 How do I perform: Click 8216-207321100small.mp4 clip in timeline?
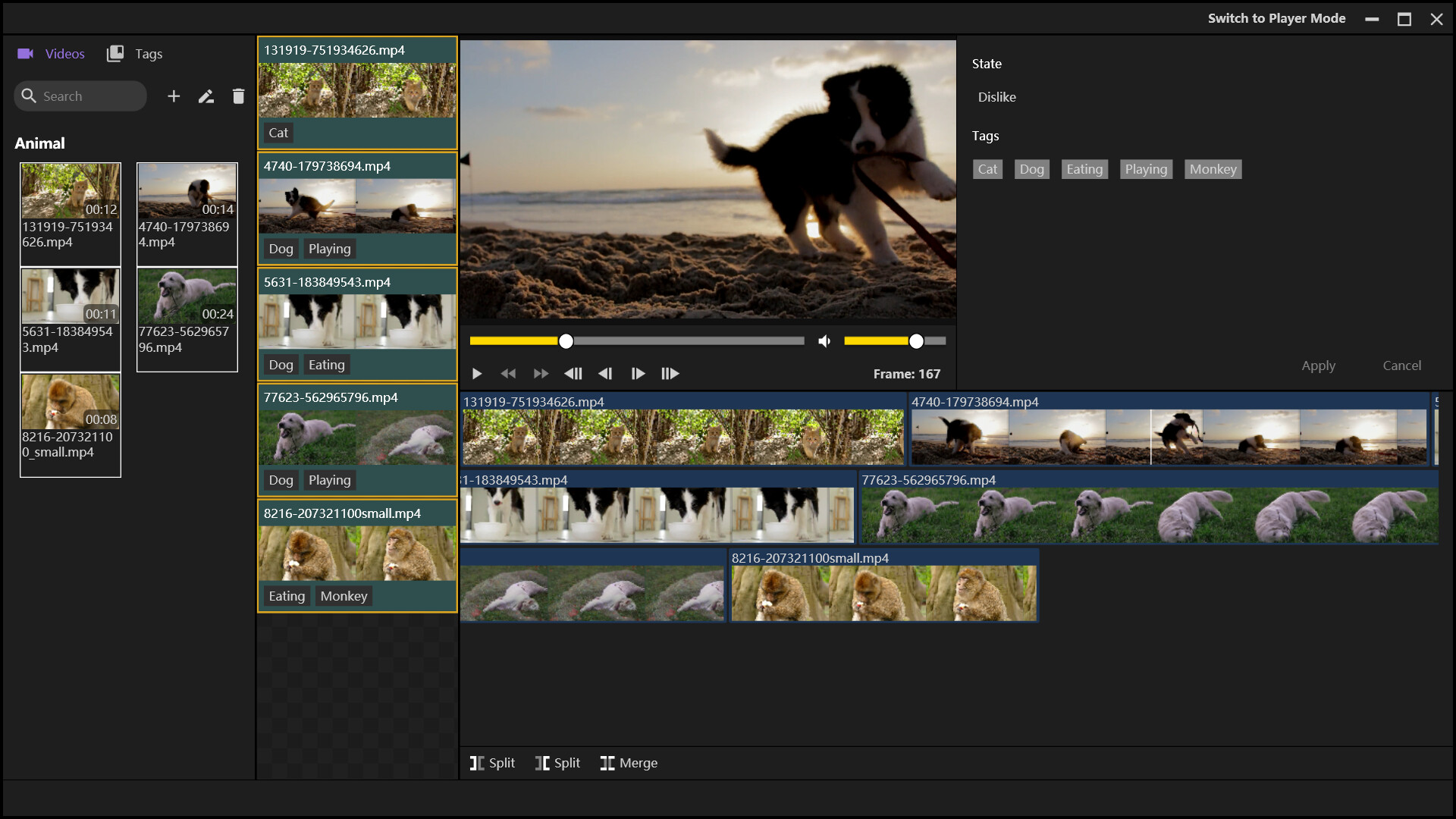tap(883, 585)
